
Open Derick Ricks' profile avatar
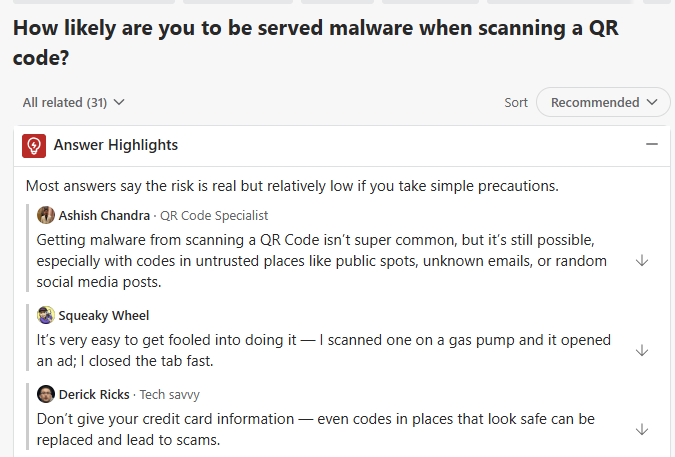click(46, 393)
